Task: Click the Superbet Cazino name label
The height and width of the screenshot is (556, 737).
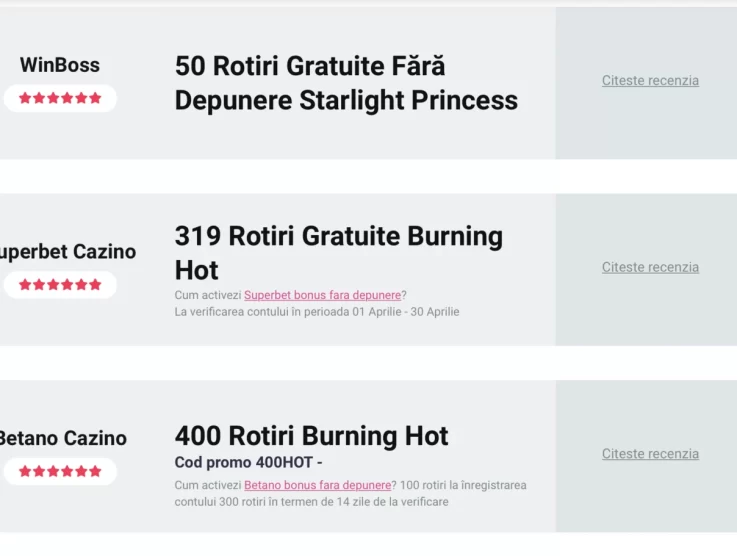Action: click(x=68, y=252)
